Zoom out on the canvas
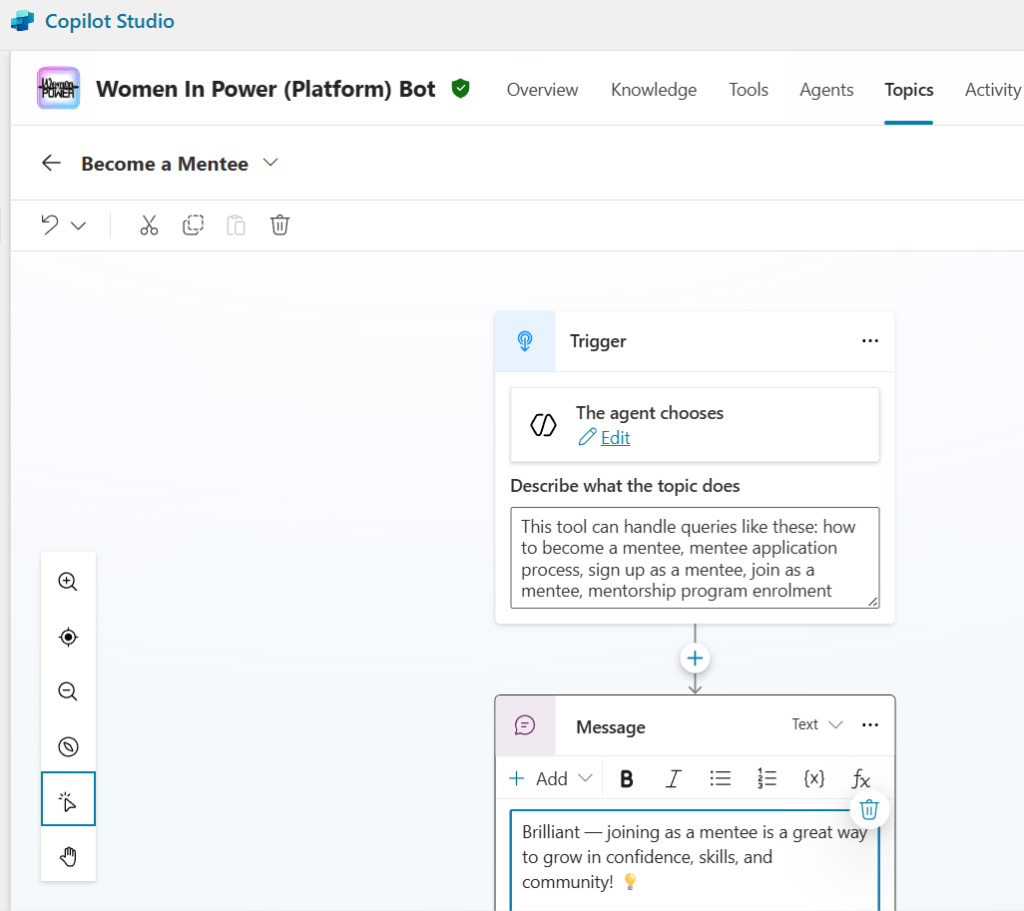 coord(68,692)
